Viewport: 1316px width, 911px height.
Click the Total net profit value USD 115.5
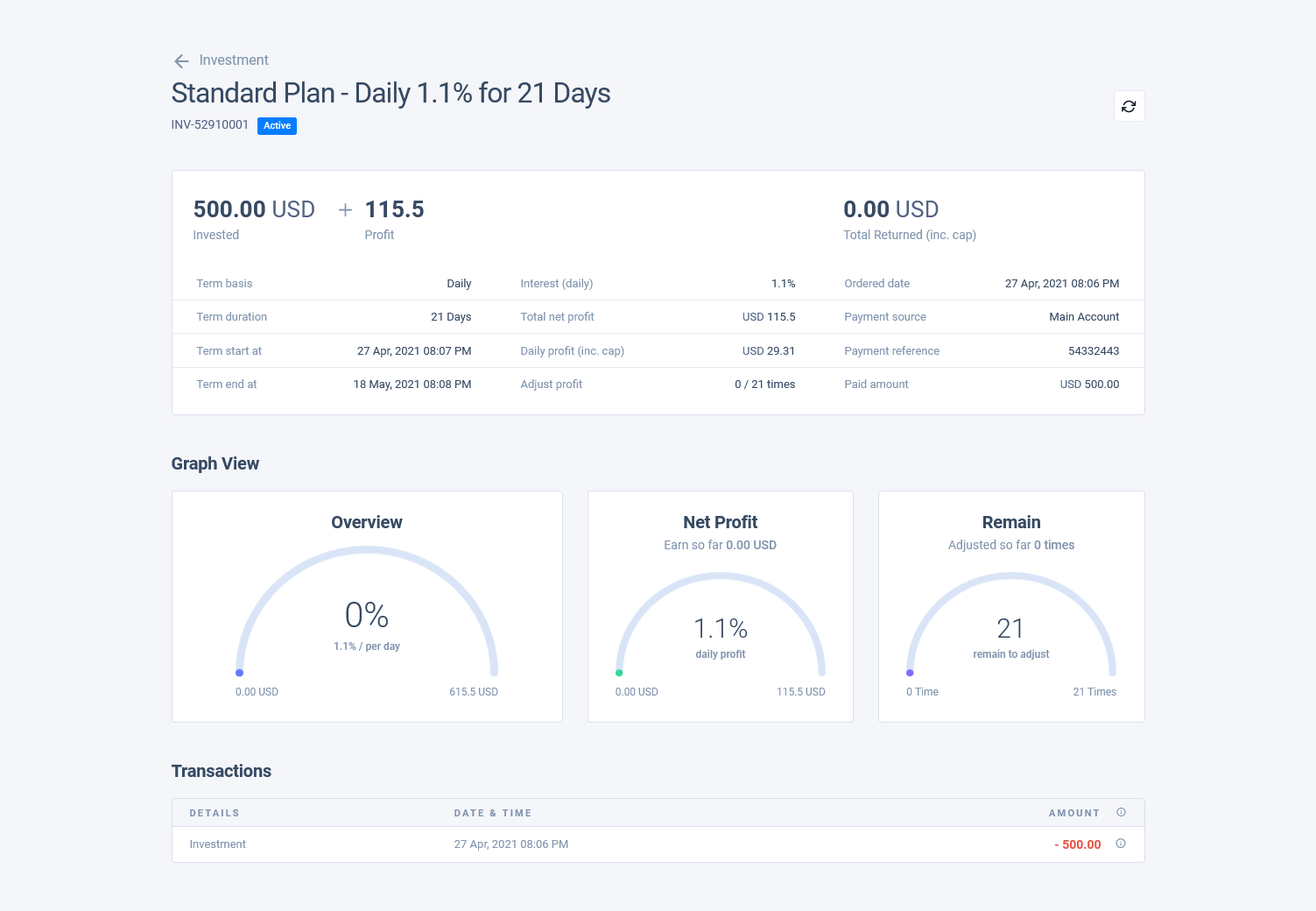pos(769,317)
